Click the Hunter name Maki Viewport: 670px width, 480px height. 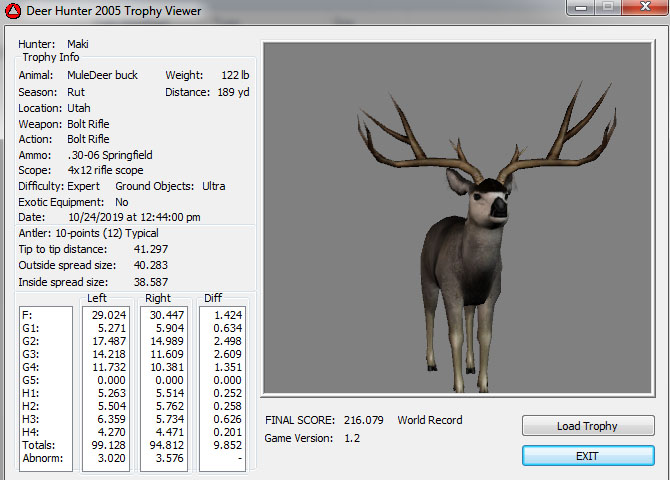tap(78, 44)
